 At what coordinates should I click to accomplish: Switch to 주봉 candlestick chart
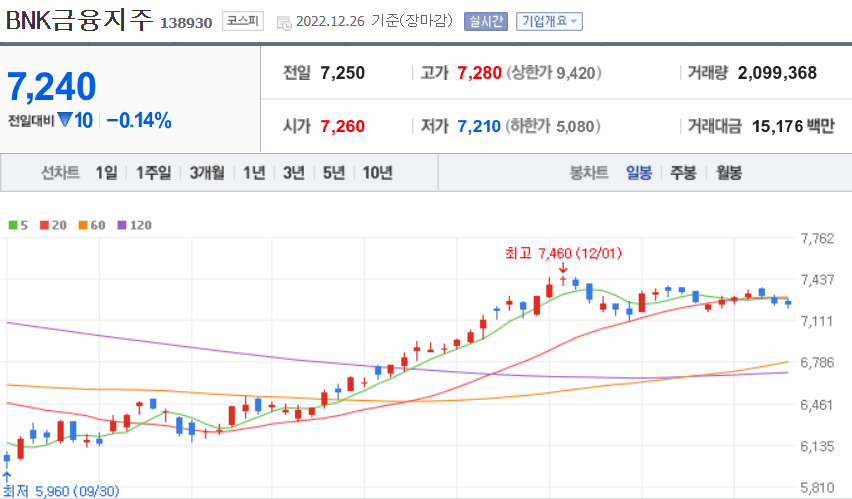683,173
